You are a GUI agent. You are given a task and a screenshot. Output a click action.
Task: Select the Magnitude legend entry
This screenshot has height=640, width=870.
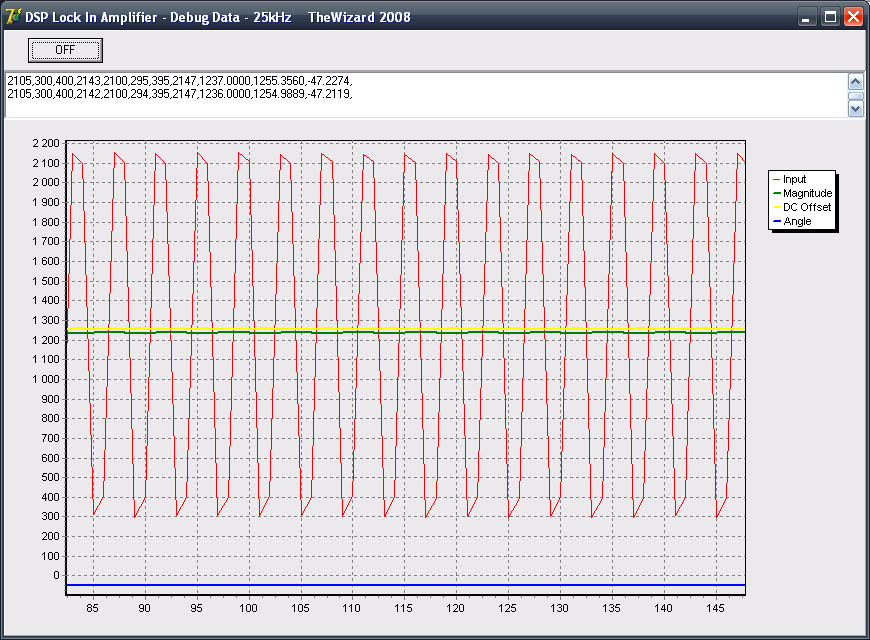coord(807,193)
